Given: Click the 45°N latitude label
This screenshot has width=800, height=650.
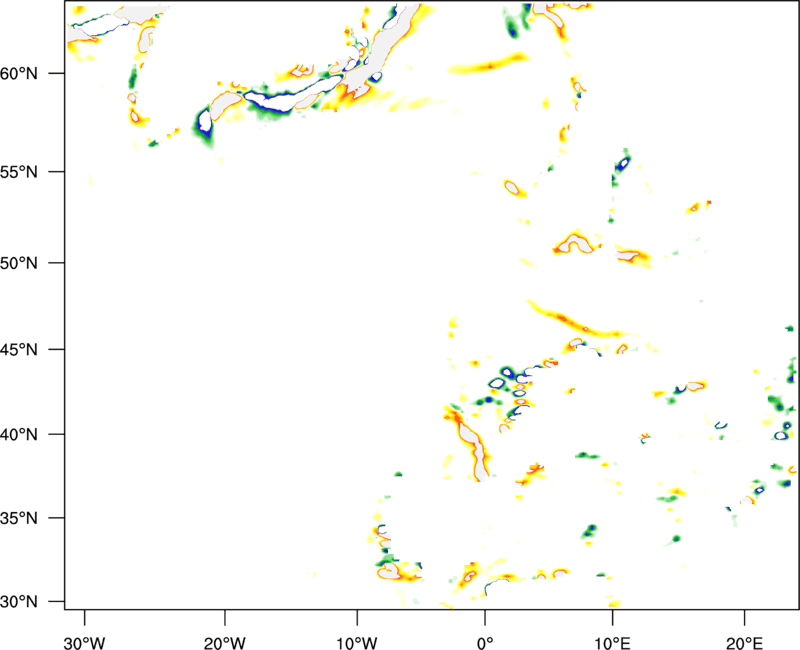Looking at the screenshot, I should point(19,350).
